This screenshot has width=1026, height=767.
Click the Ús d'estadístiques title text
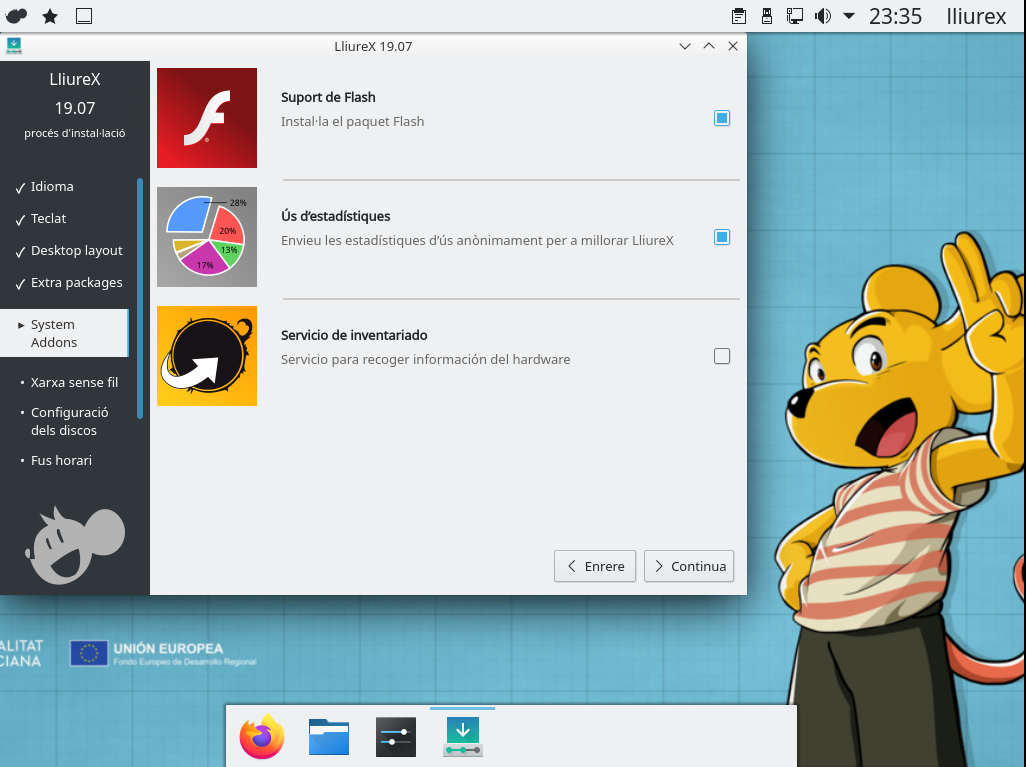[336, 217]
